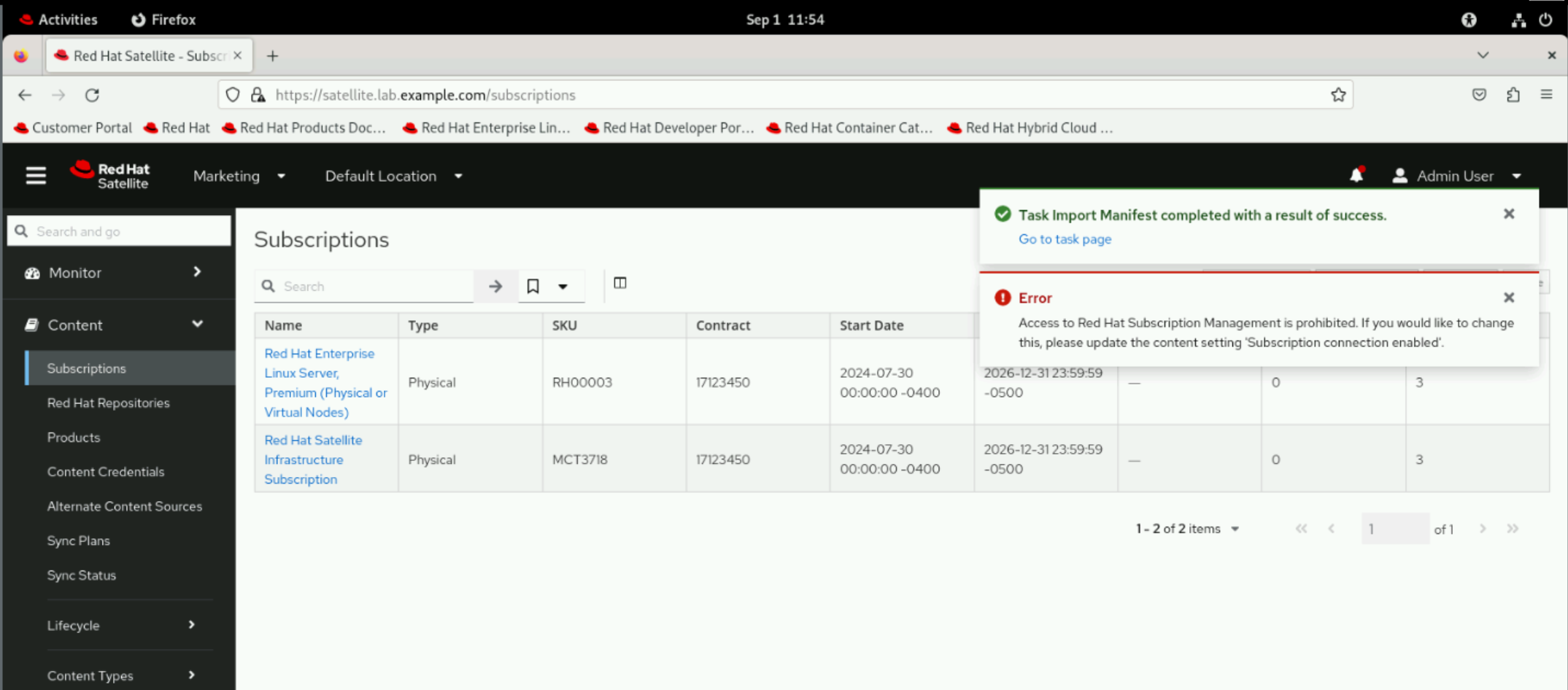
Task: Select Subscriptions in the sidebar
Action: pyautogui.click(x=130, y=368)
